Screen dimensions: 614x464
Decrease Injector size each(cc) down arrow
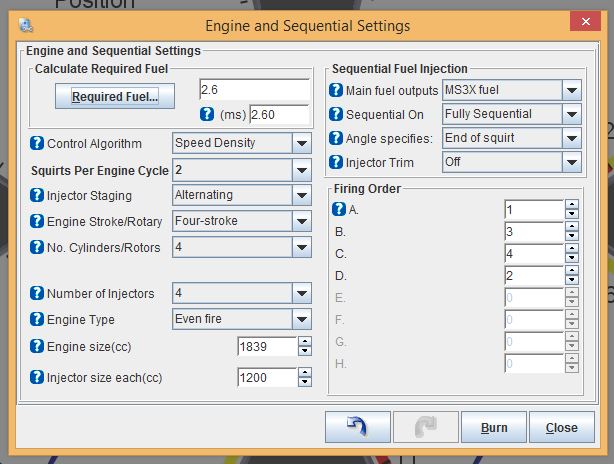coord(305,382)
